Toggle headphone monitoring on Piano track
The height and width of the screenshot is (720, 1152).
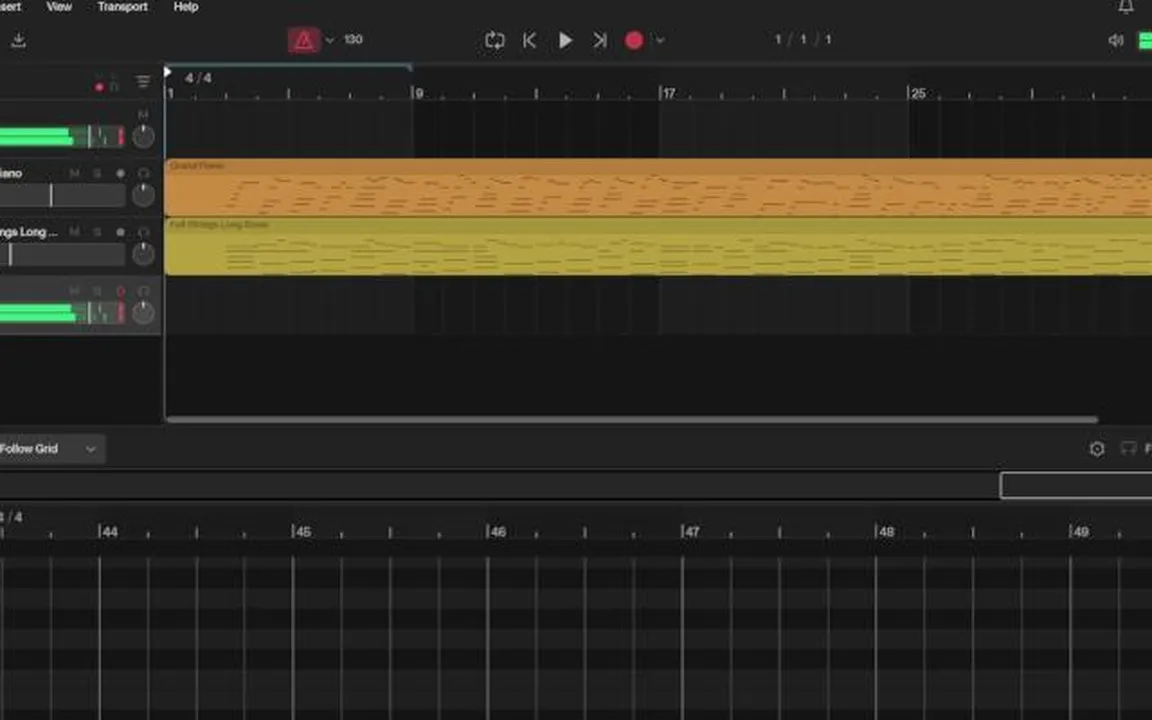(143, 173)
